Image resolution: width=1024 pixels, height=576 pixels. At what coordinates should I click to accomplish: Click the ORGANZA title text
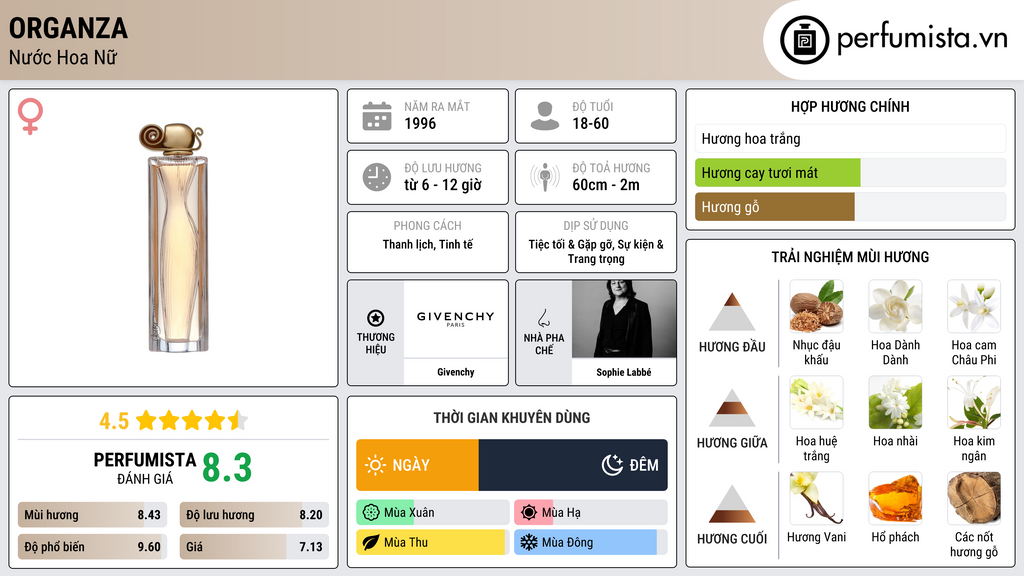click(x=68, y=29)
